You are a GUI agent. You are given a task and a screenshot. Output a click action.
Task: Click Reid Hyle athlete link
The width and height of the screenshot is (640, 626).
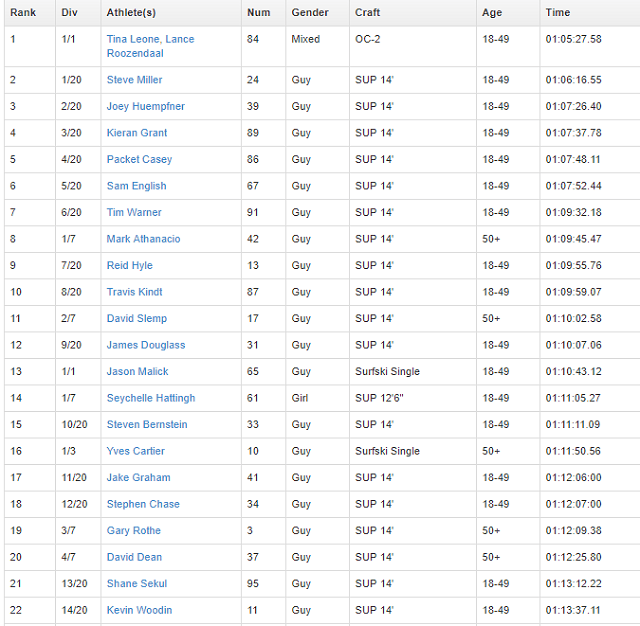[x=130, y=265]
